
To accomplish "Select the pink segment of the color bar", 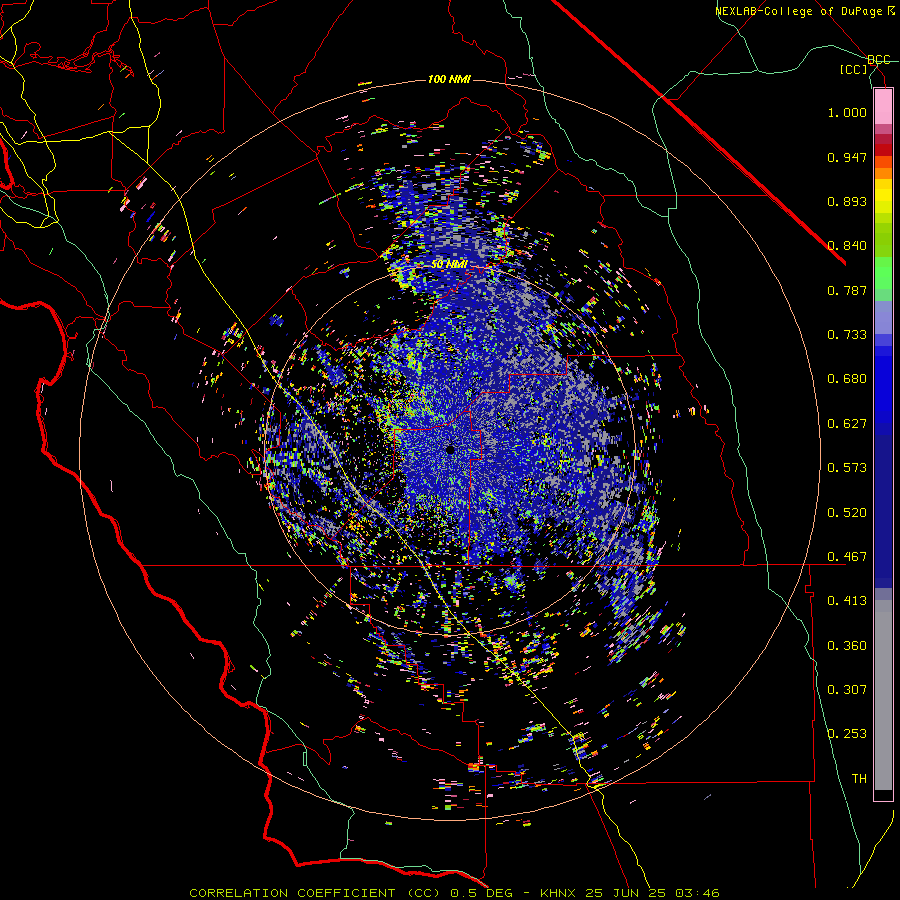I will 883,106.
